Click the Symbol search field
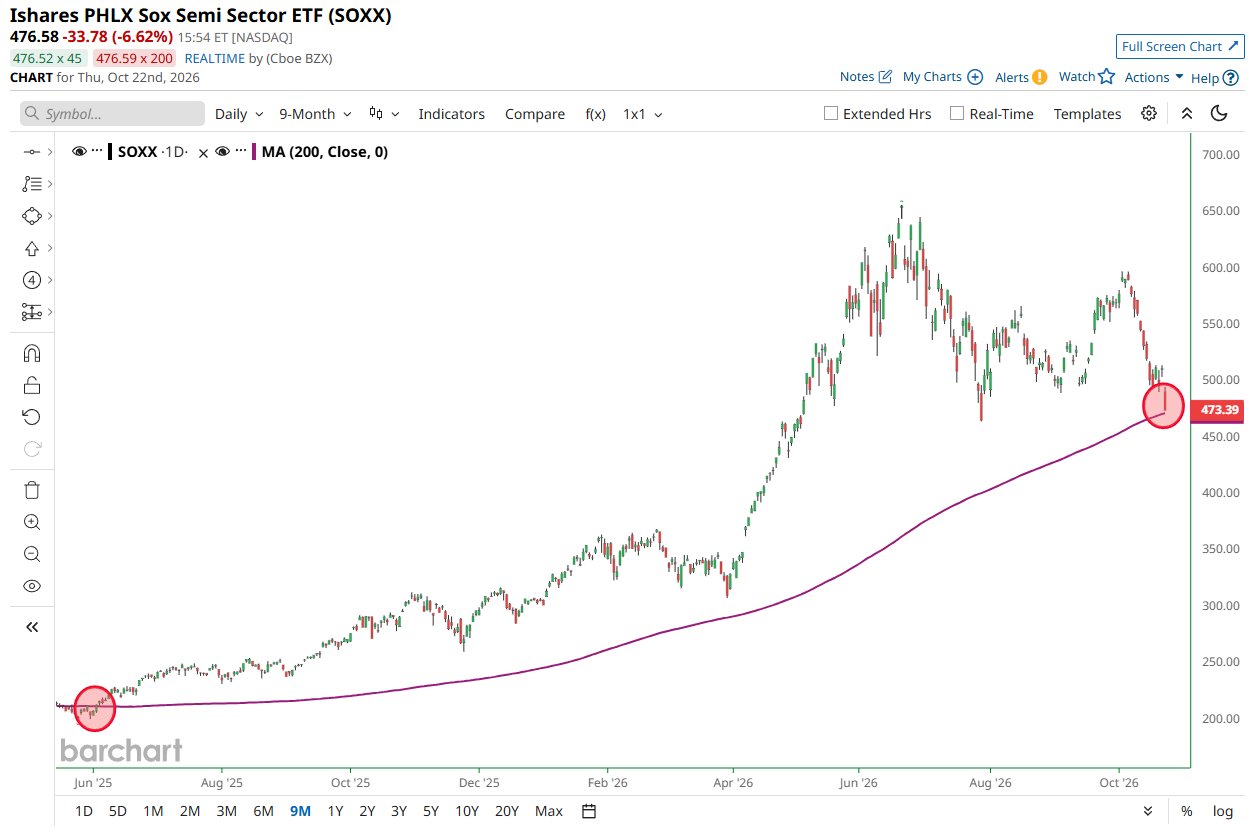 [x=112, y=114]
